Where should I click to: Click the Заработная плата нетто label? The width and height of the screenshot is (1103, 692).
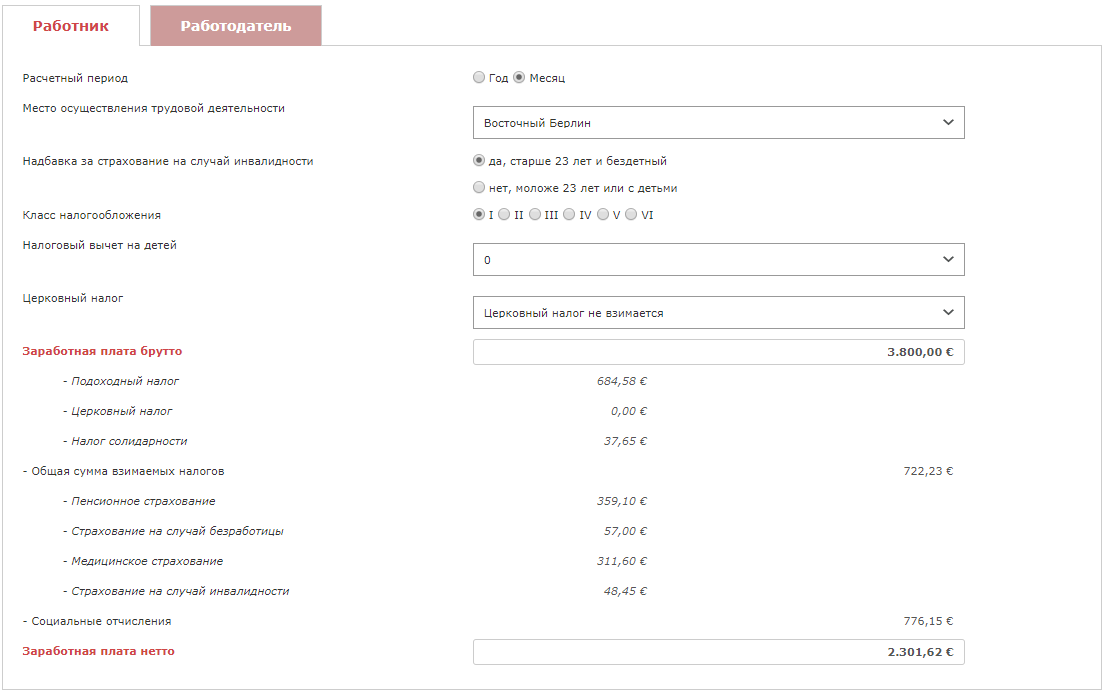pos(98,651)
